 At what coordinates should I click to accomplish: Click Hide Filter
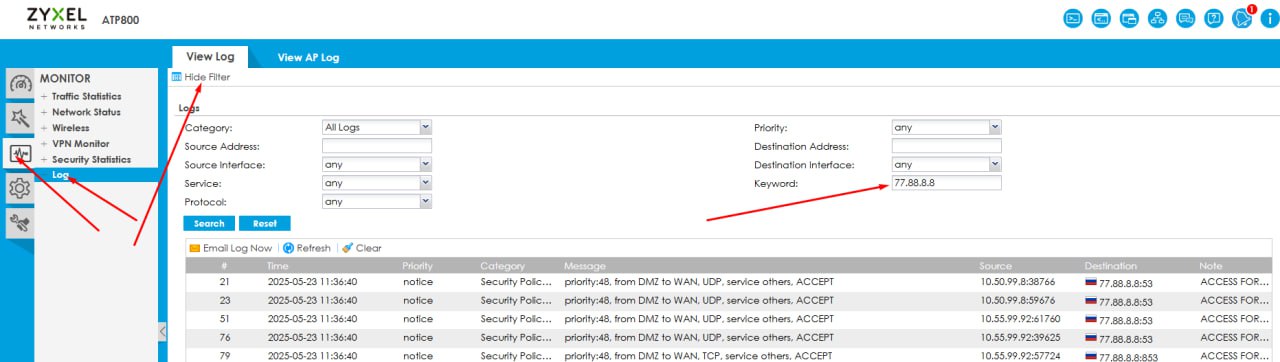[201, 77]
